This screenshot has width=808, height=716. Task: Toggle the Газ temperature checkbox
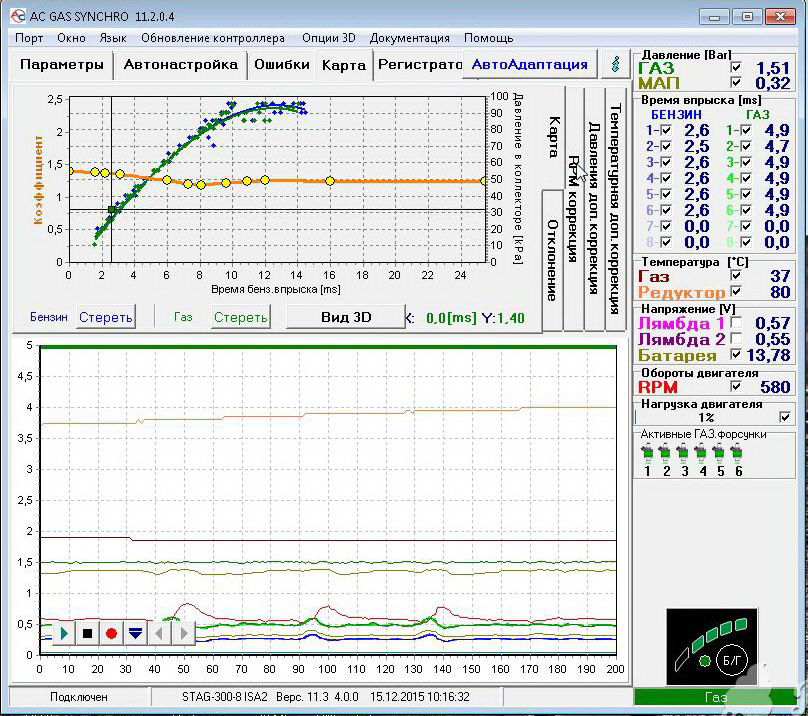coord(736,276)
